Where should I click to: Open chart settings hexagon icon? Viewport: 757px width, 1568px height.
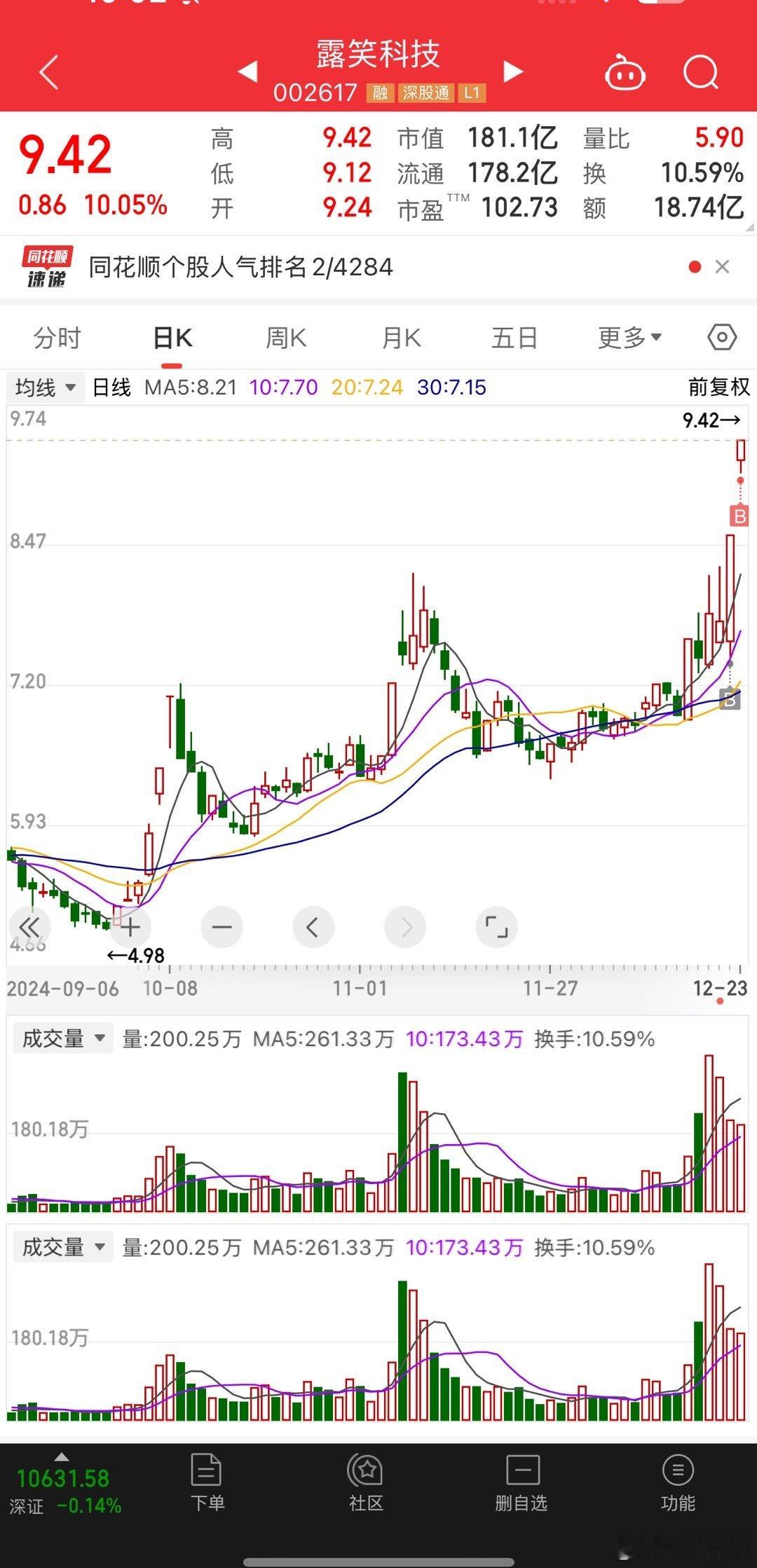tap(722, 338)
